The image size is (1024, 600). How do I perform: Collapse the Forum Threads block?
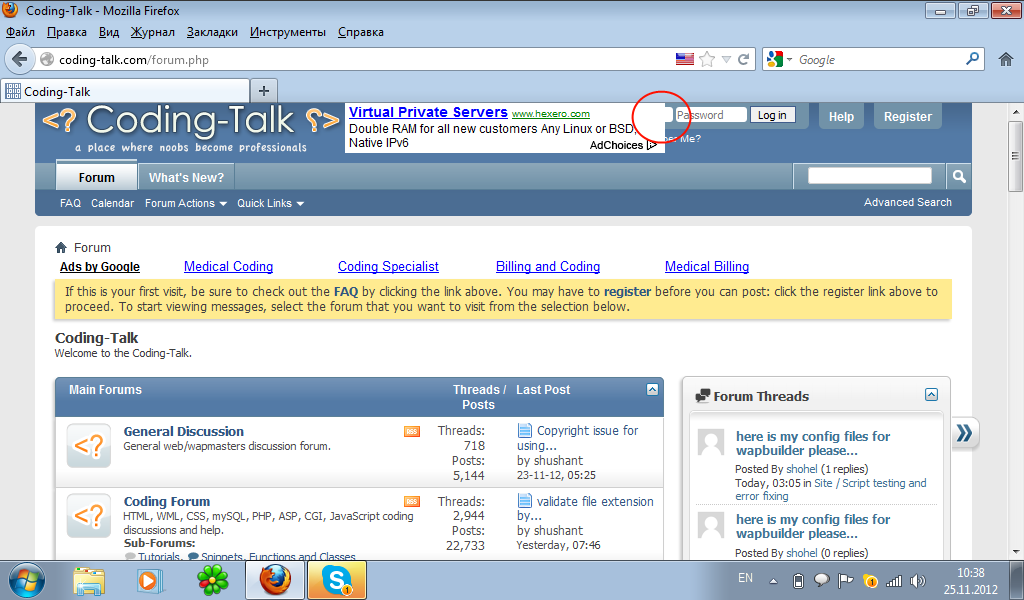[x=931, y=395]
